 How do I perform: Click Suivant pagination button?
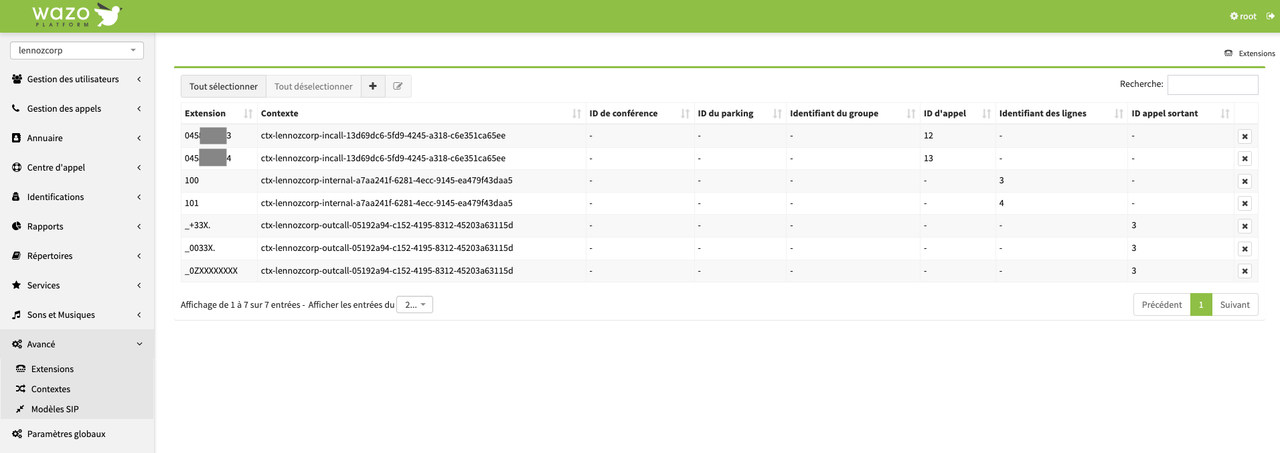point(1235,305)
